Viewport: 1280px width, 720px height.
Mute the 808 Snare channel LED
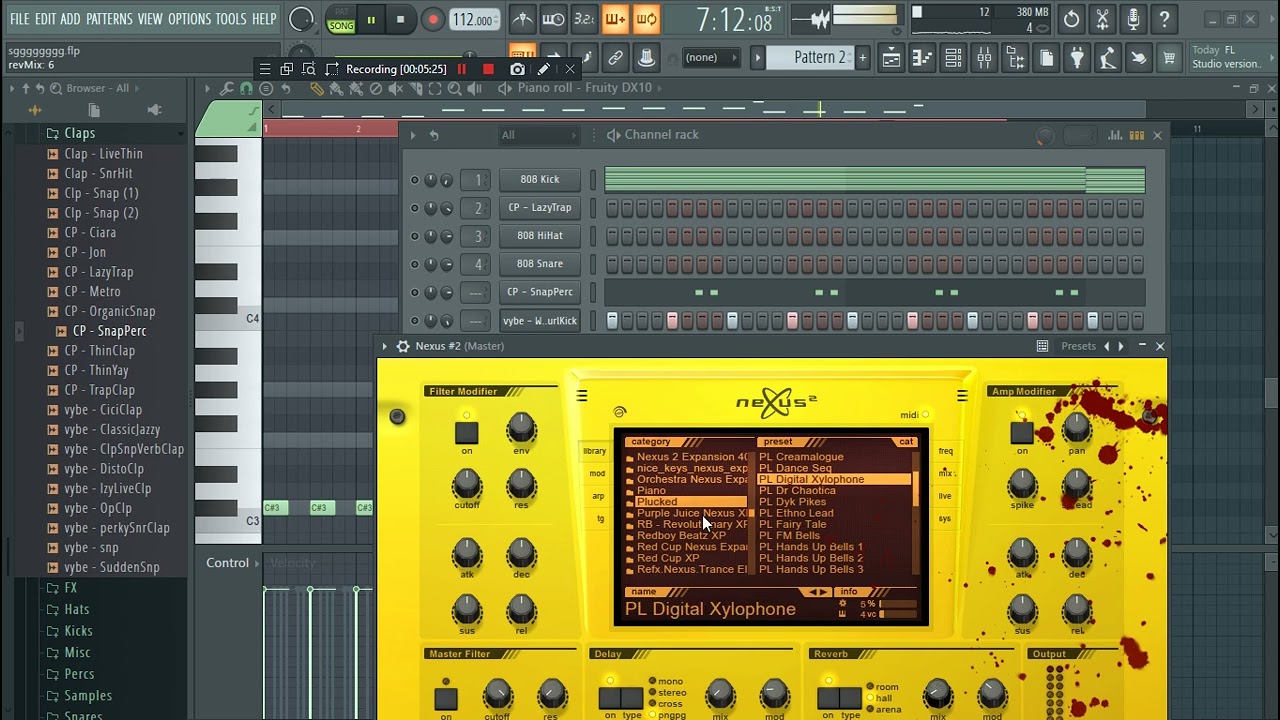tap(414, 264)
